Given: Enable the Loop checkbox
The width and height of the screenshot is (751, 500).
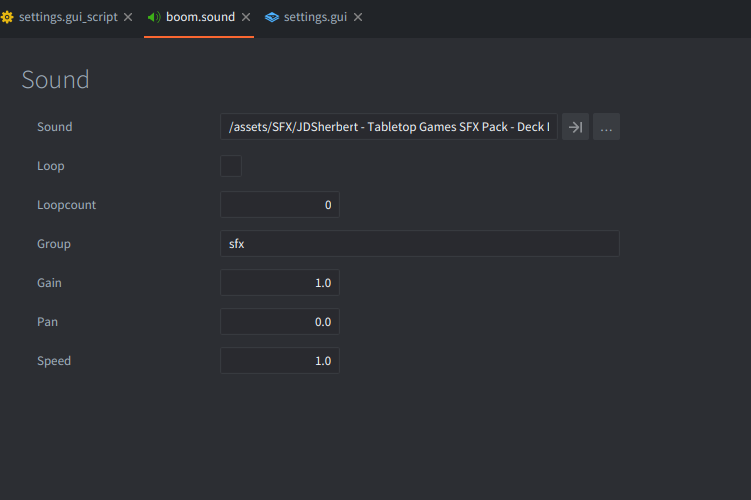Looking at the screenshot, I should tap(231, 166).
